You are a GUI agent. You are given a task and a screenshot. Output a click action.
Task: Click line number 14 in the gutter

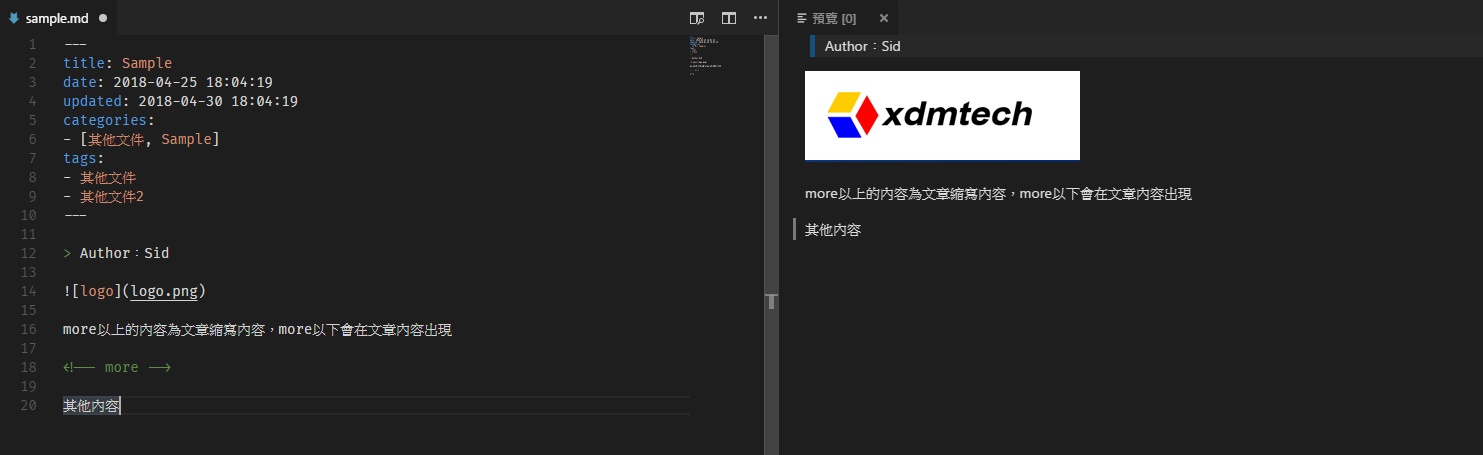(28, 291)
